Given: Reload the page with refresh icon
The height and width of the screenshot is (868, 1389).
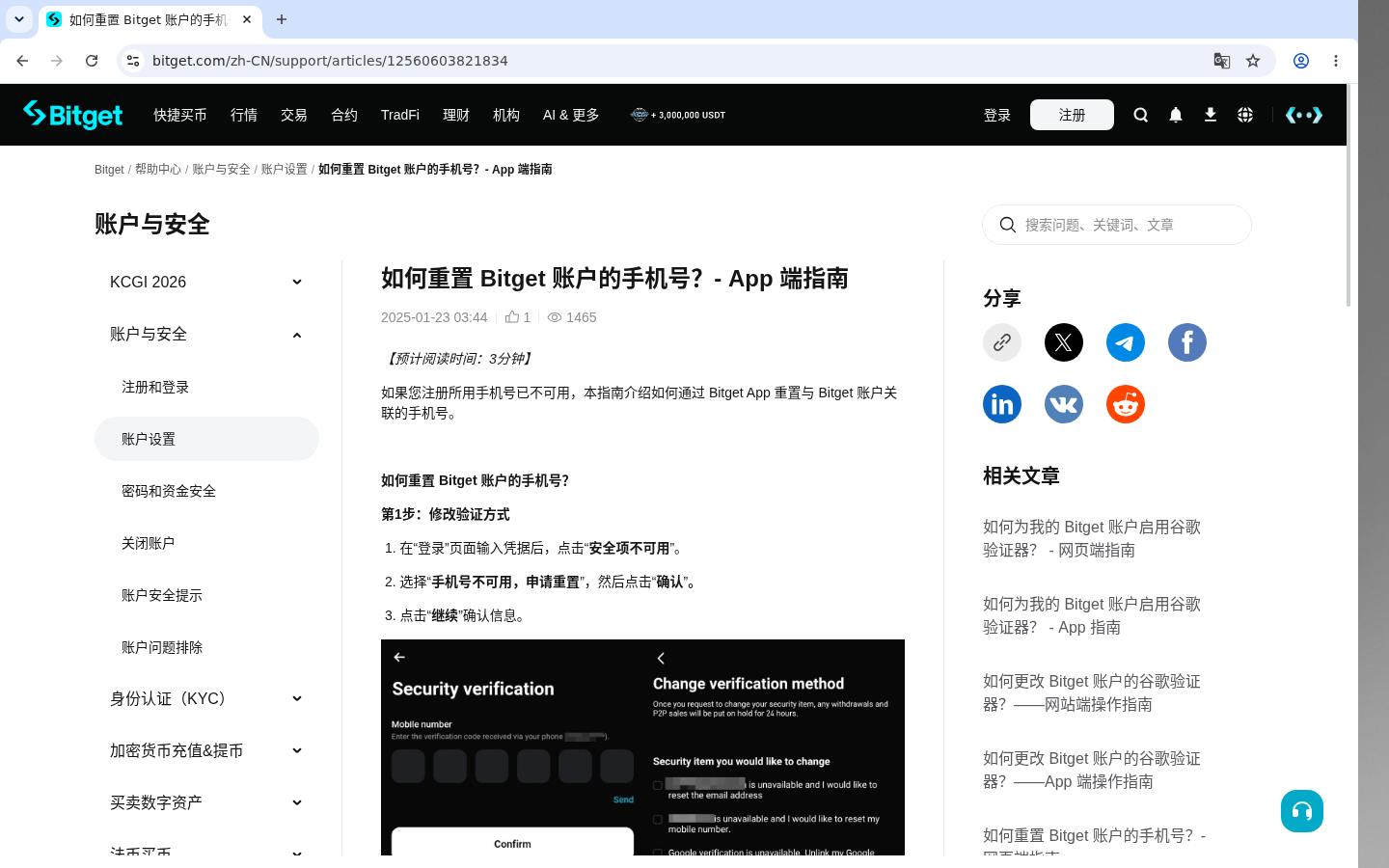Looking at the screenshot, I should point(92,61).
